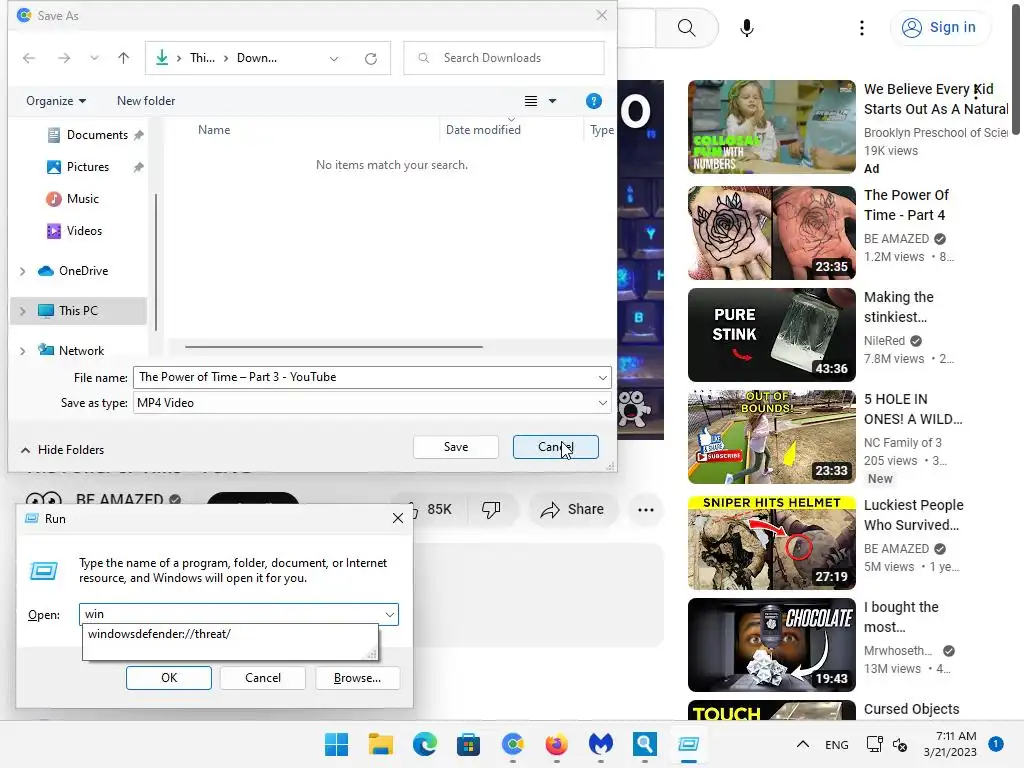Open 5 HOLE IN ONES video thumbnail

771,436
